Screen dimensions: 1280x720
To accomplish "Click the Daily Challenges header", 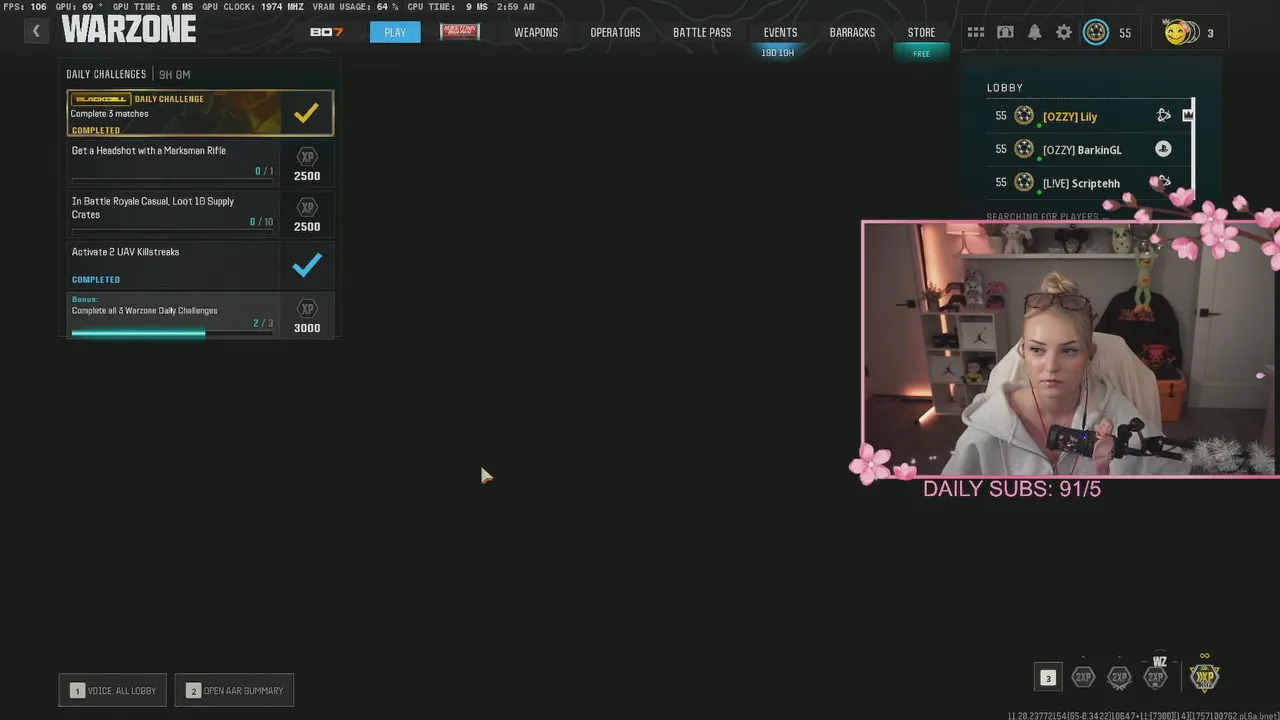I will [x=106, y=74].
